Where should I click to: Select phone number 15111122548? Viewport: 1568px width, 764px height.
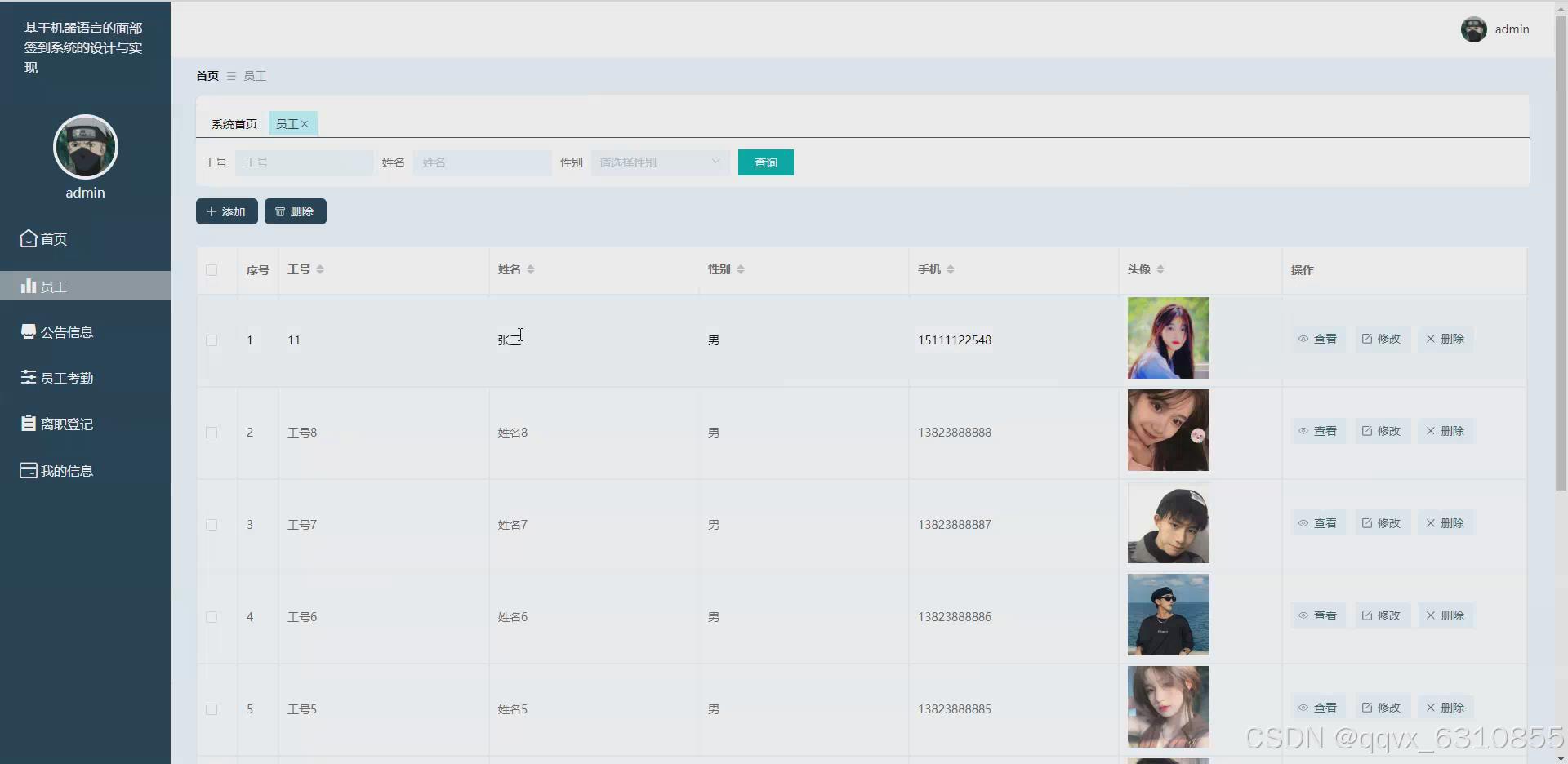[955, 340]
